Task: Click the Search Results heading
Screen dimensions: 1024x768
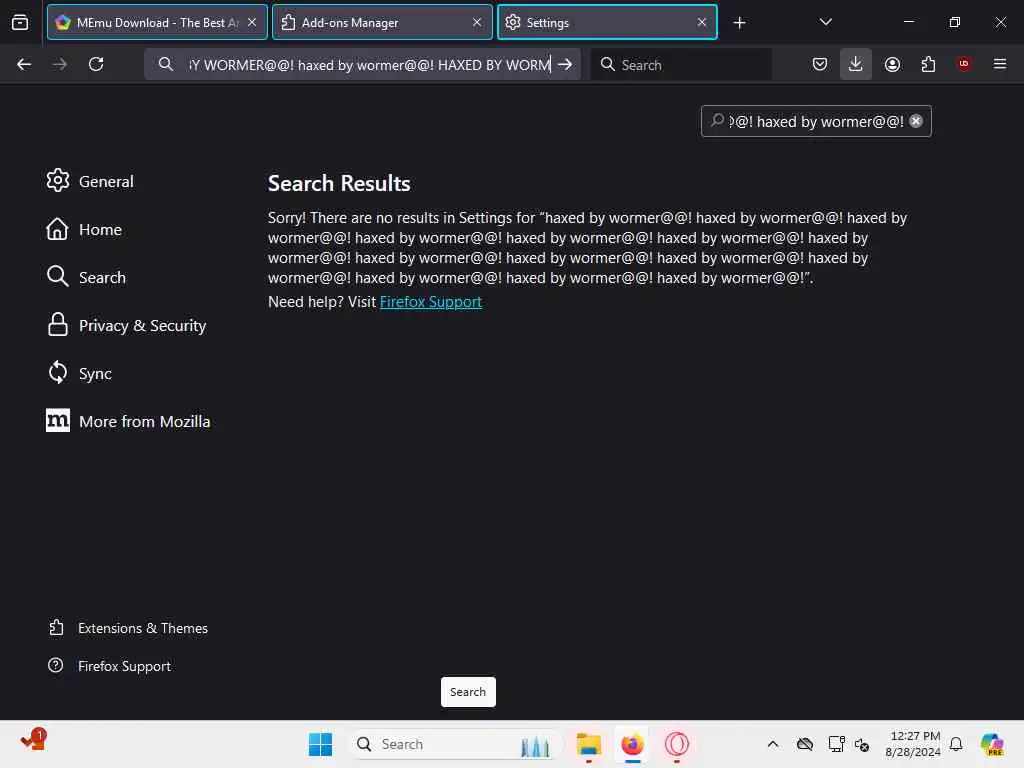Action: point(339,184)
